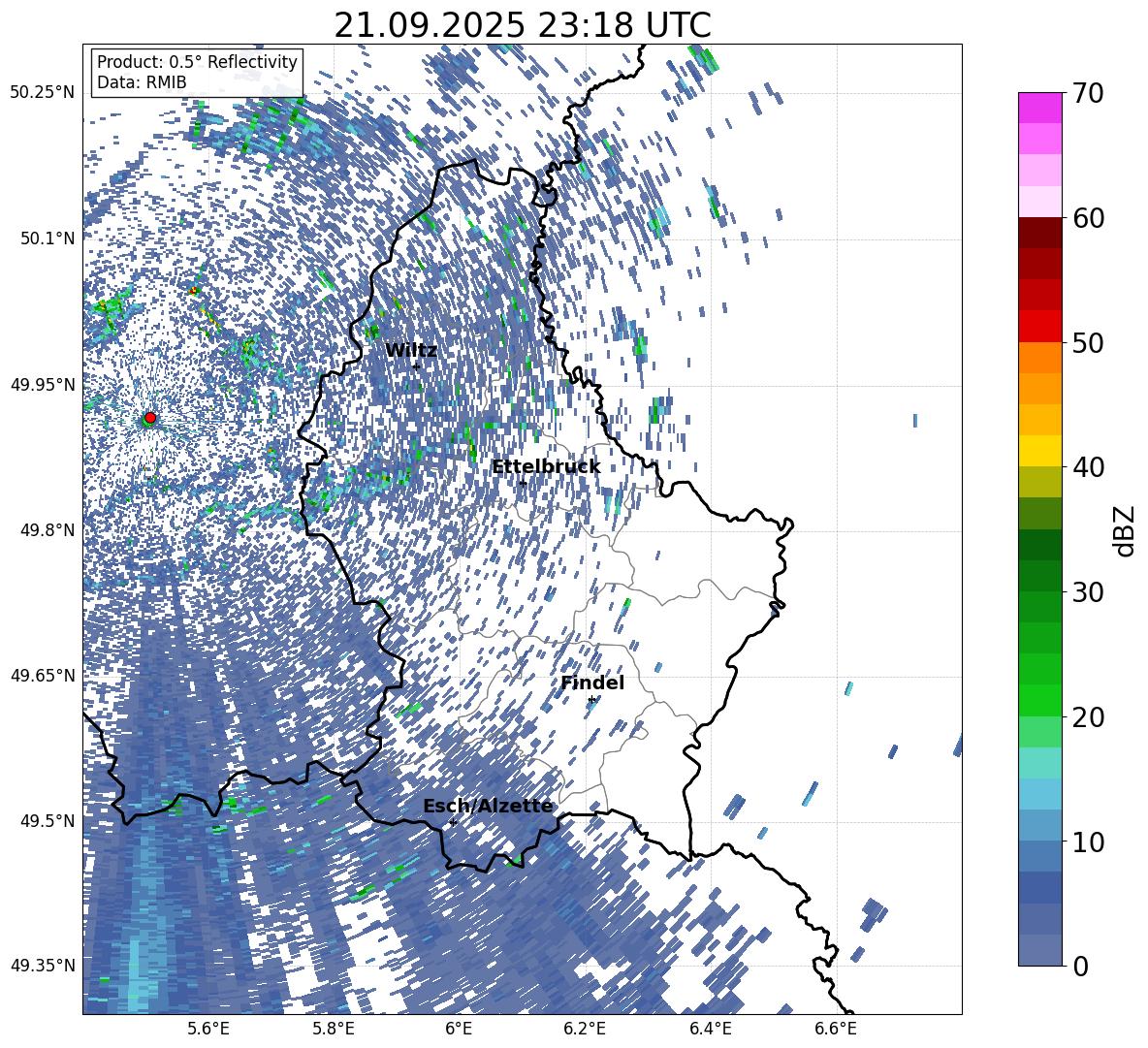Click the 6°E longitude label

pyautogui.click(x=459, y=1029)
